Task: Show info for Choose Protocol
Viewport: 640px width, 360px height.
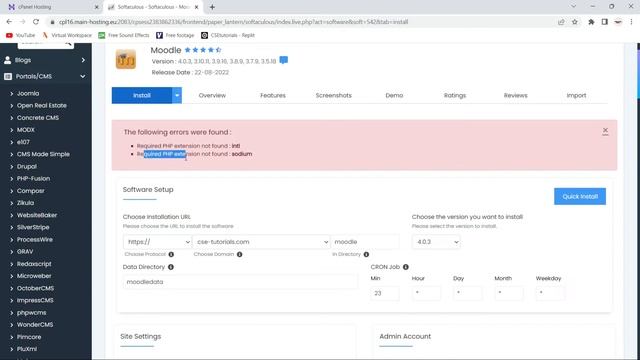Action: point(171,254)
